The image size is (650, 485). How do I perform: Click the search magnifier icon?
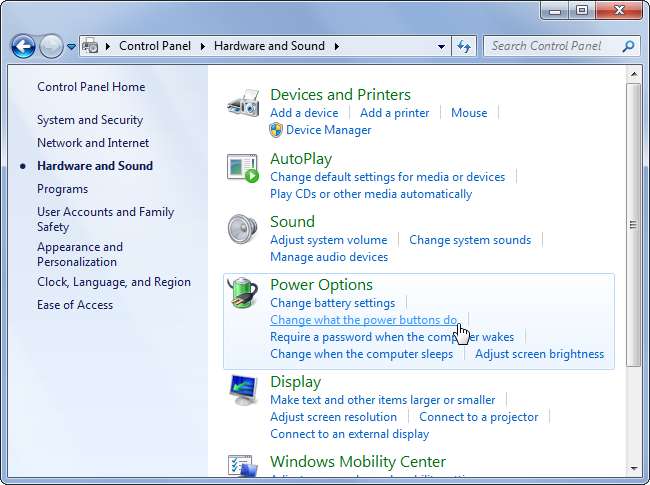(x=628, y=46)
